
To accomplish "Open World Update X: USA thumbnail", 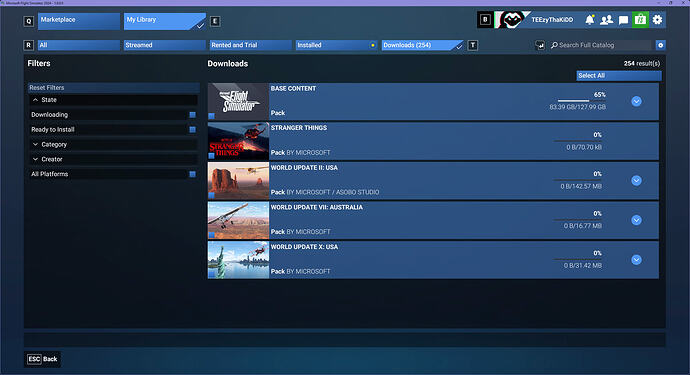I will pyautogui.click(x=238, y=260).
